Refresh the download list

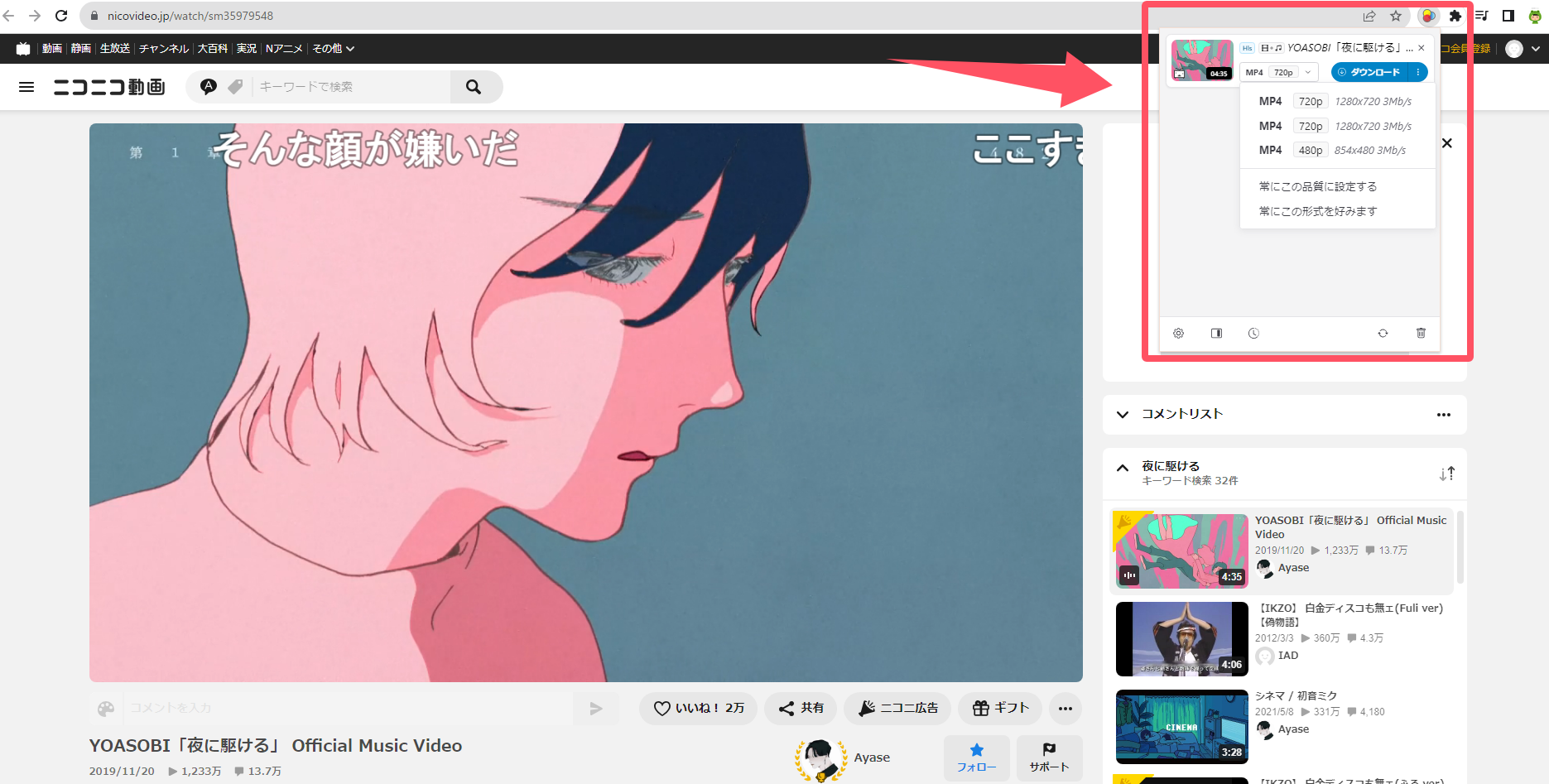coord(1383,333)
